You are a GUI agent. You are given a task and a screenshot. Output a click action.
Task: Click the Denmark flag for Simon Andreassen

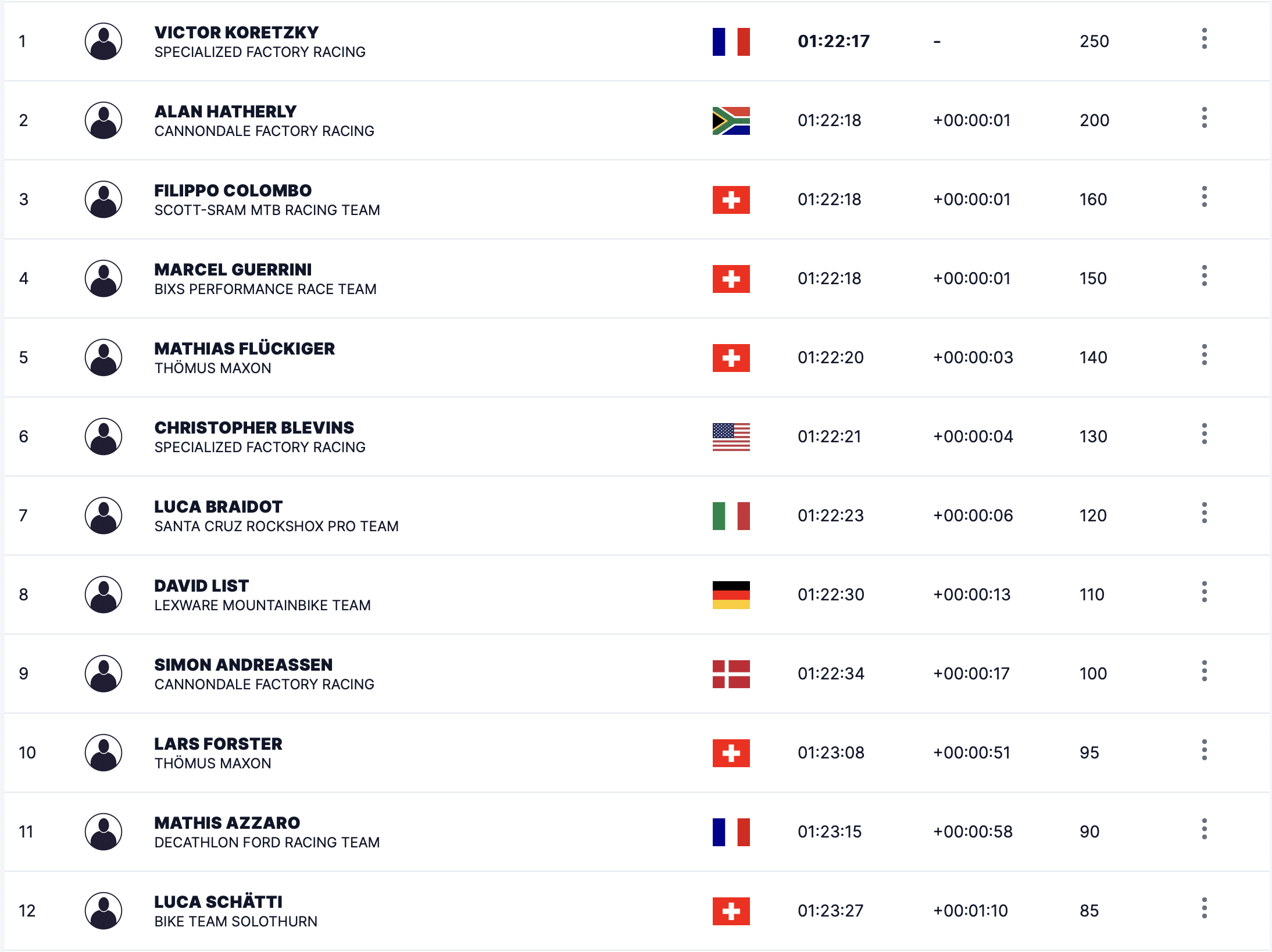pyautogui.click(x=731, y=674)
